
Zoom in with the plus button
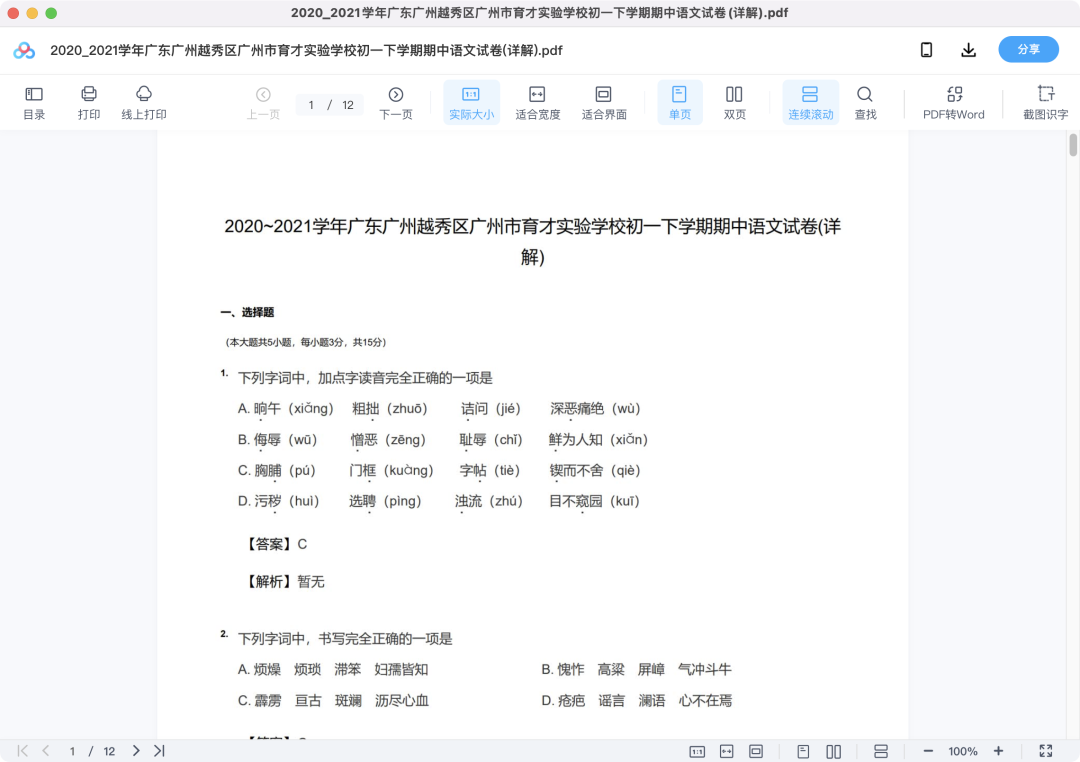click(998, 751)
